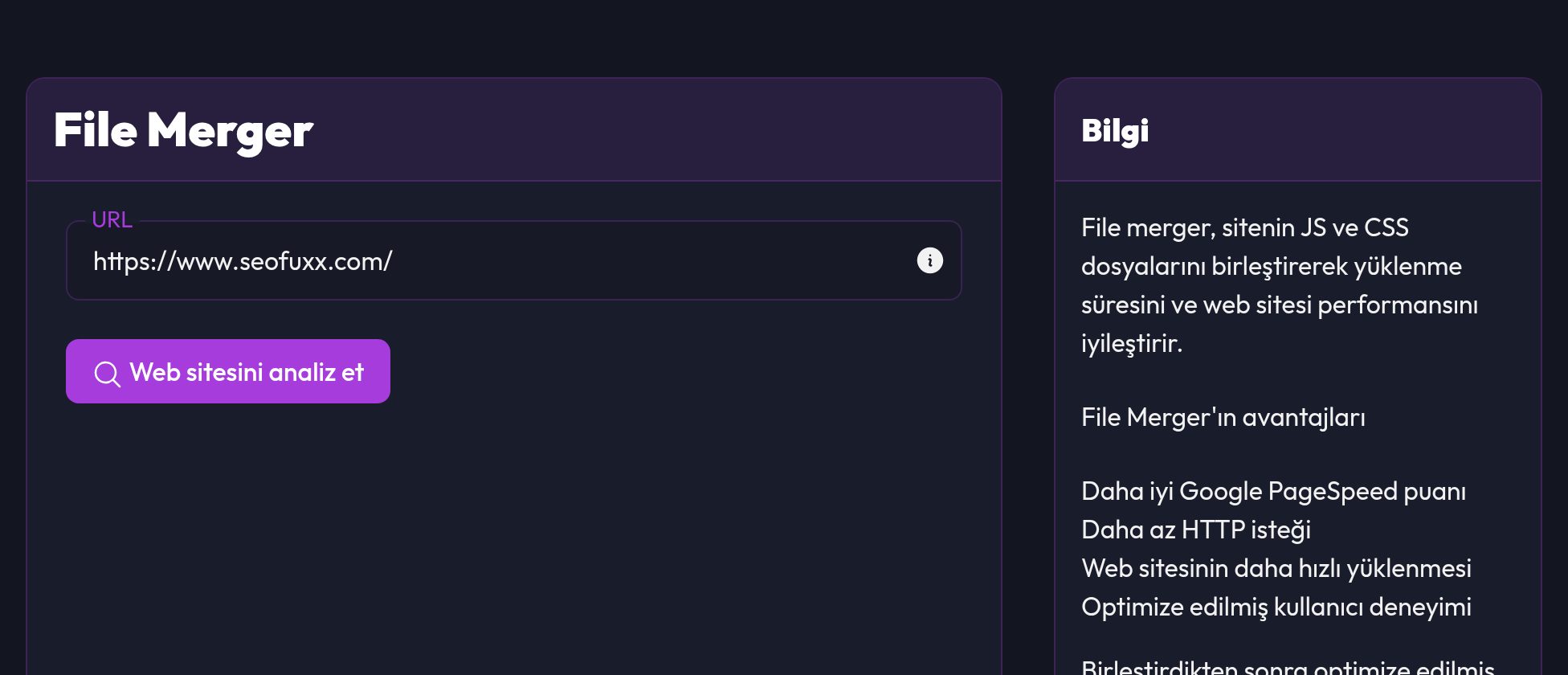Click the purple URL field label
This screenshot has width=1568, height=675.
[112, 219]
